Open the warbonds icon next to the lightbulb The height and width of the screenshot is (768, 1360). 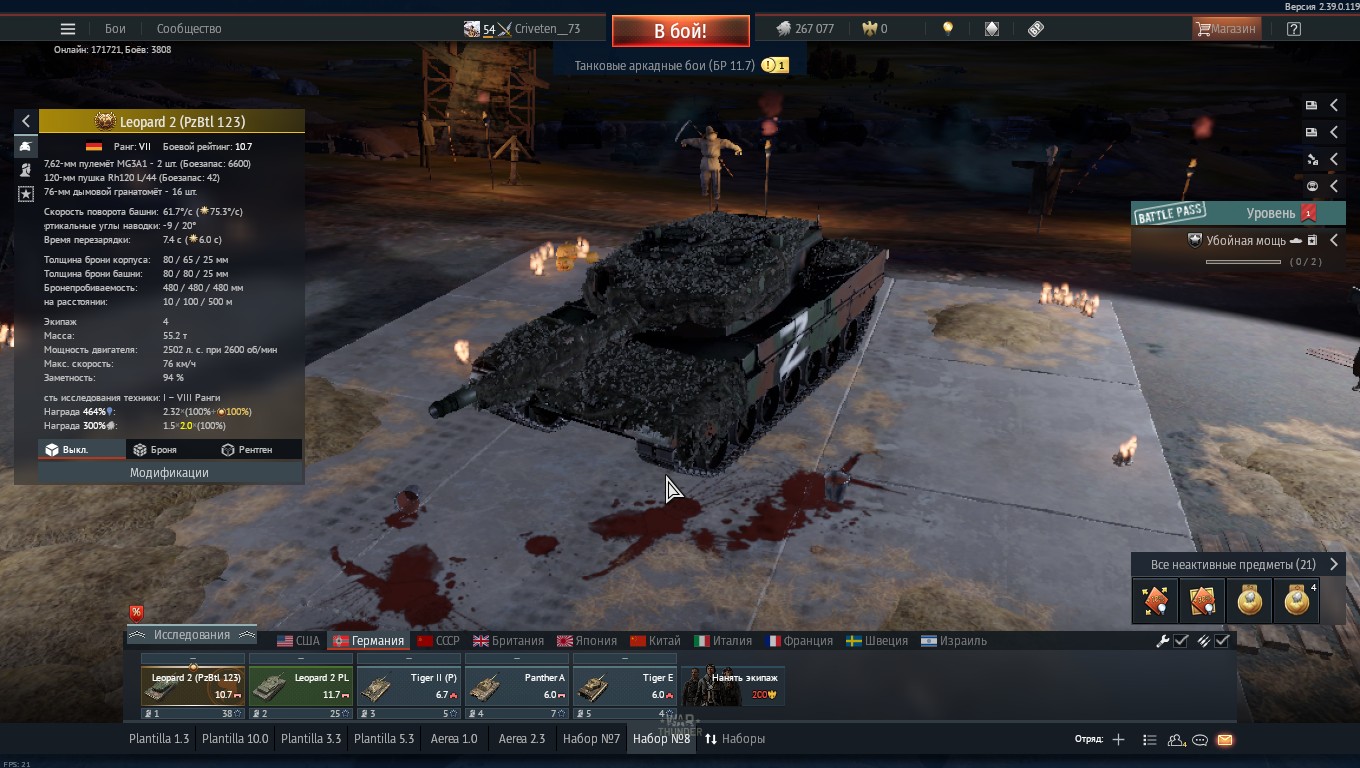(992, 29)
